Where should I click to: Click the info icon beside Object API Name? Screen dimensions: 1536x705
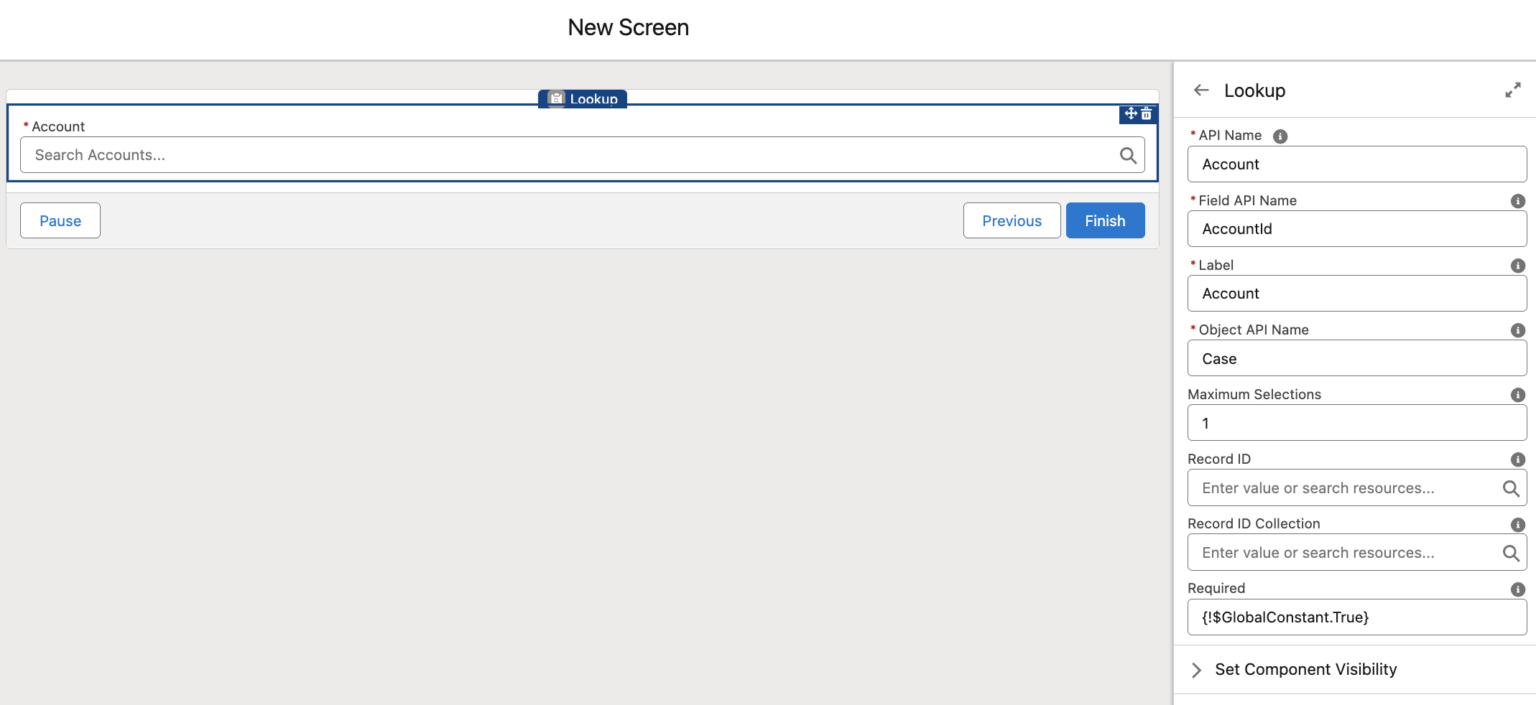pyautogui.click(x=1517, y=329)
